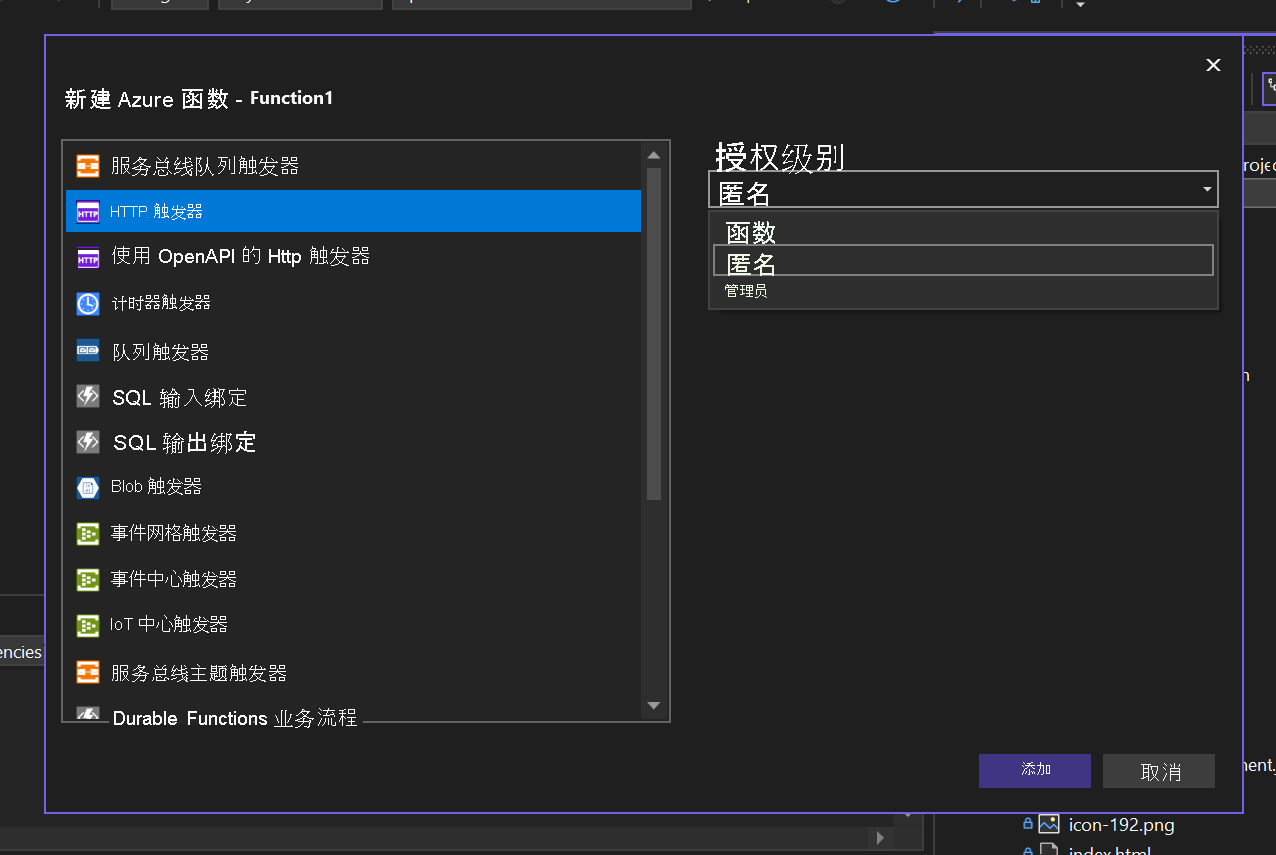Click the 添加 button
Screen dimensions: 1276x855
pyautogui.click(x=1035, y=770)
